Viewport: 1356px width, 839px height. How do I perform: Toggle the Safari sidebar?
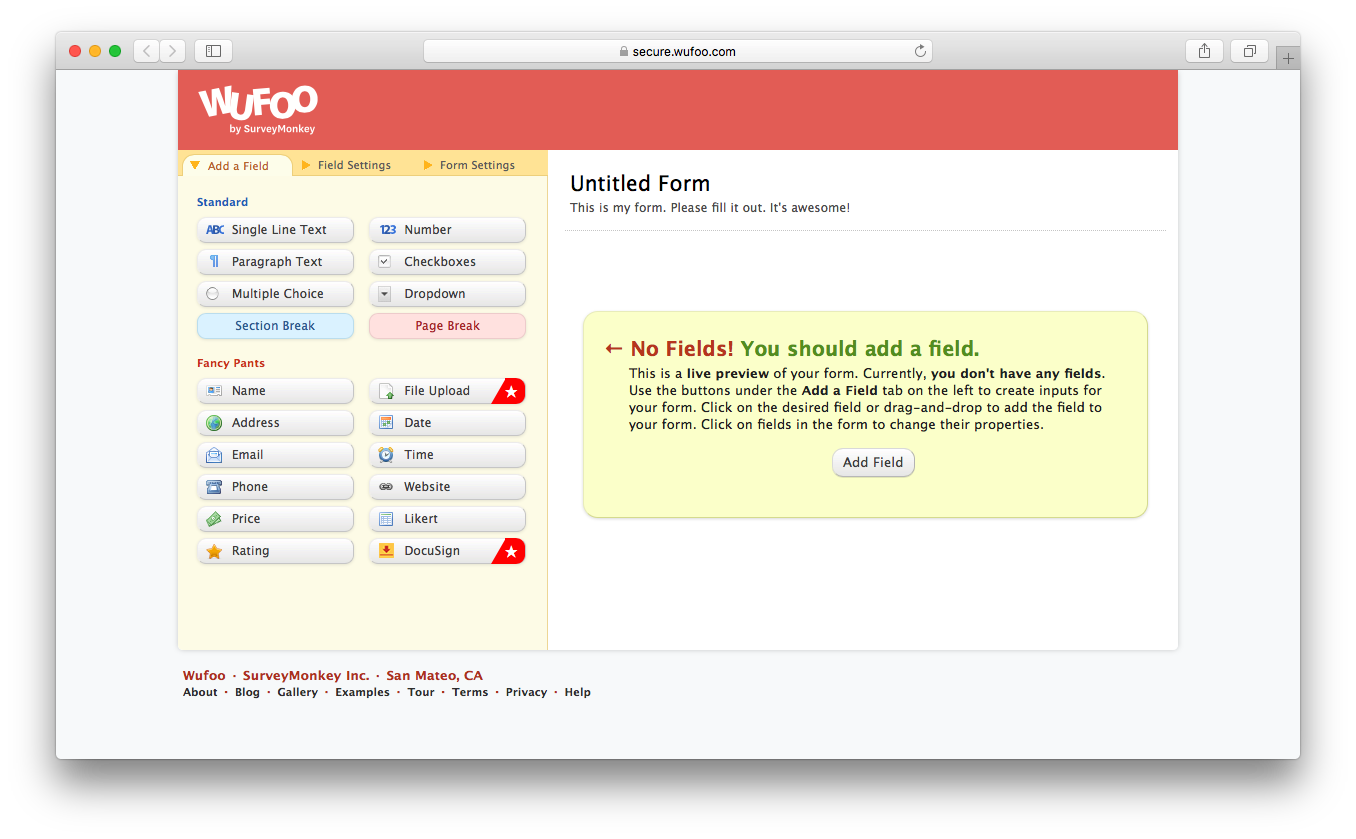[x=213, y=51]
